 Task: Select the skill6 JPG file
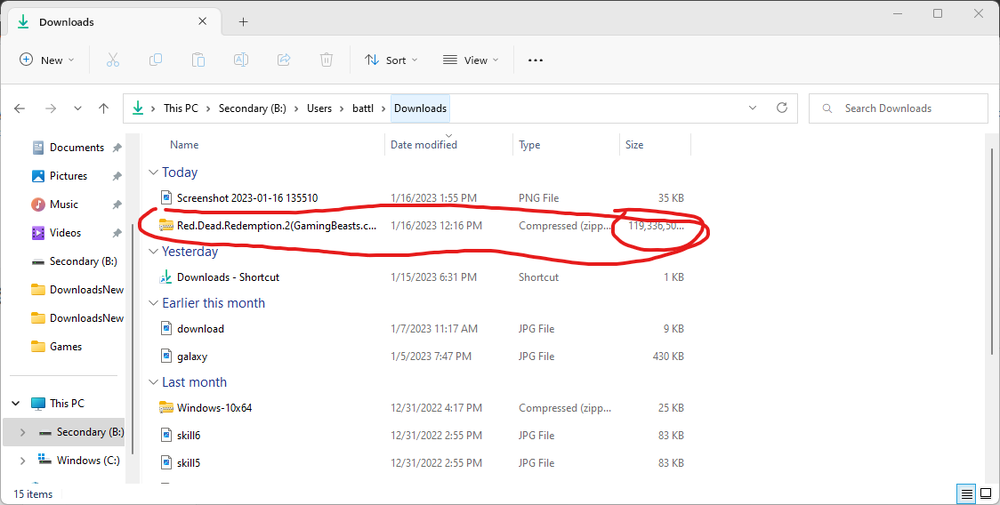(189, 435)
